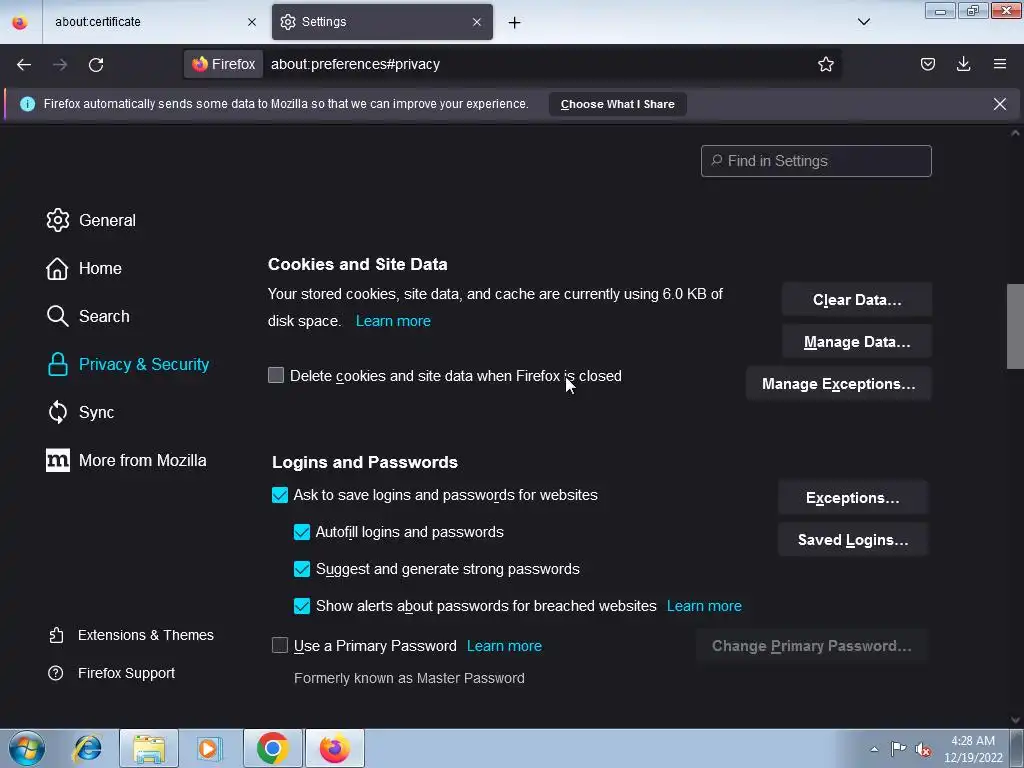This screenshot has width=1024, height=768.
Task: Open More from Mozilla category
Action: click(x=126, y=460)
